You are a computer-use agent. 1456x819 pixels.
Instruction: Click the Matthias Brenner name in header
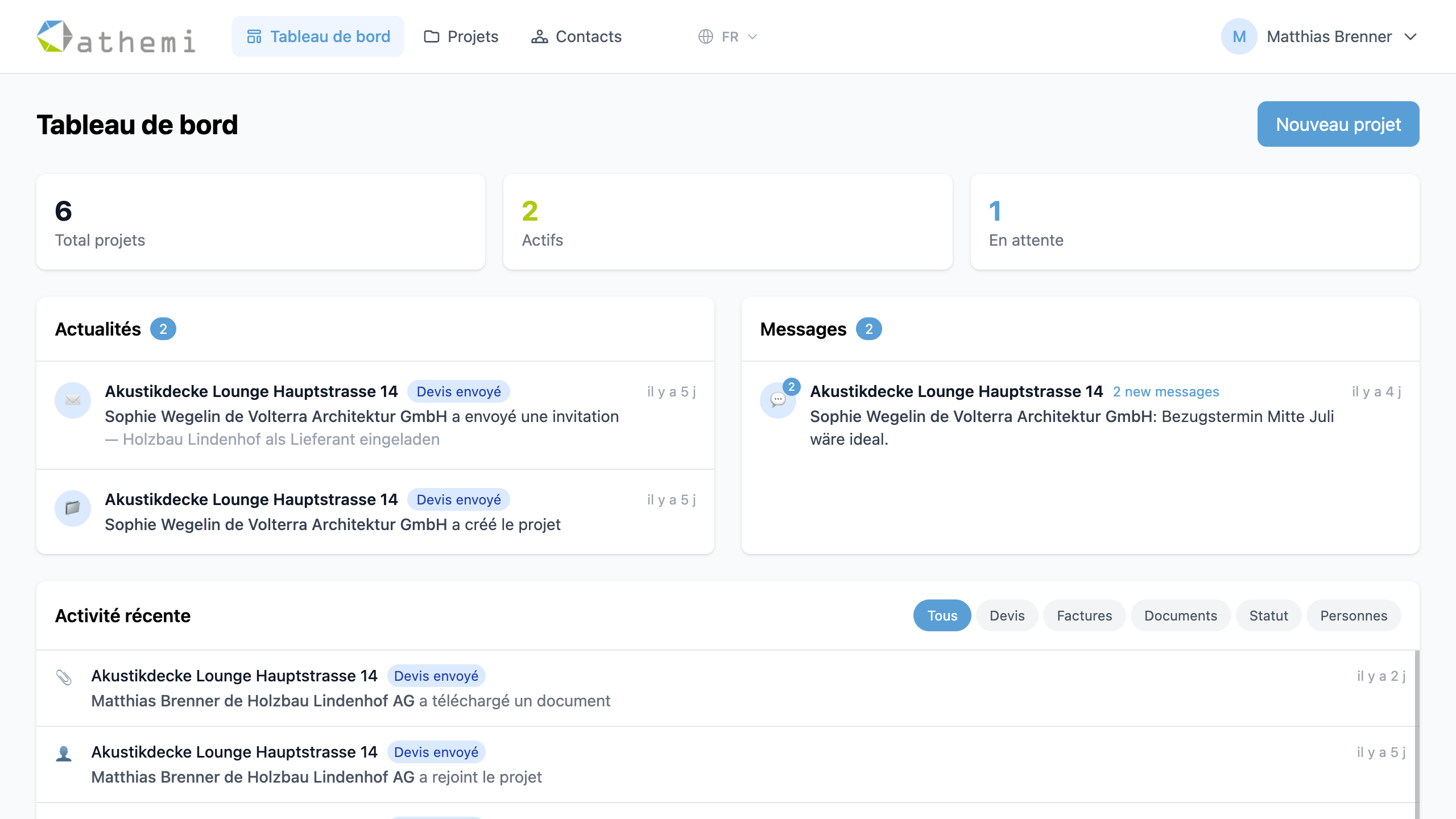(x=1329, y=37)
